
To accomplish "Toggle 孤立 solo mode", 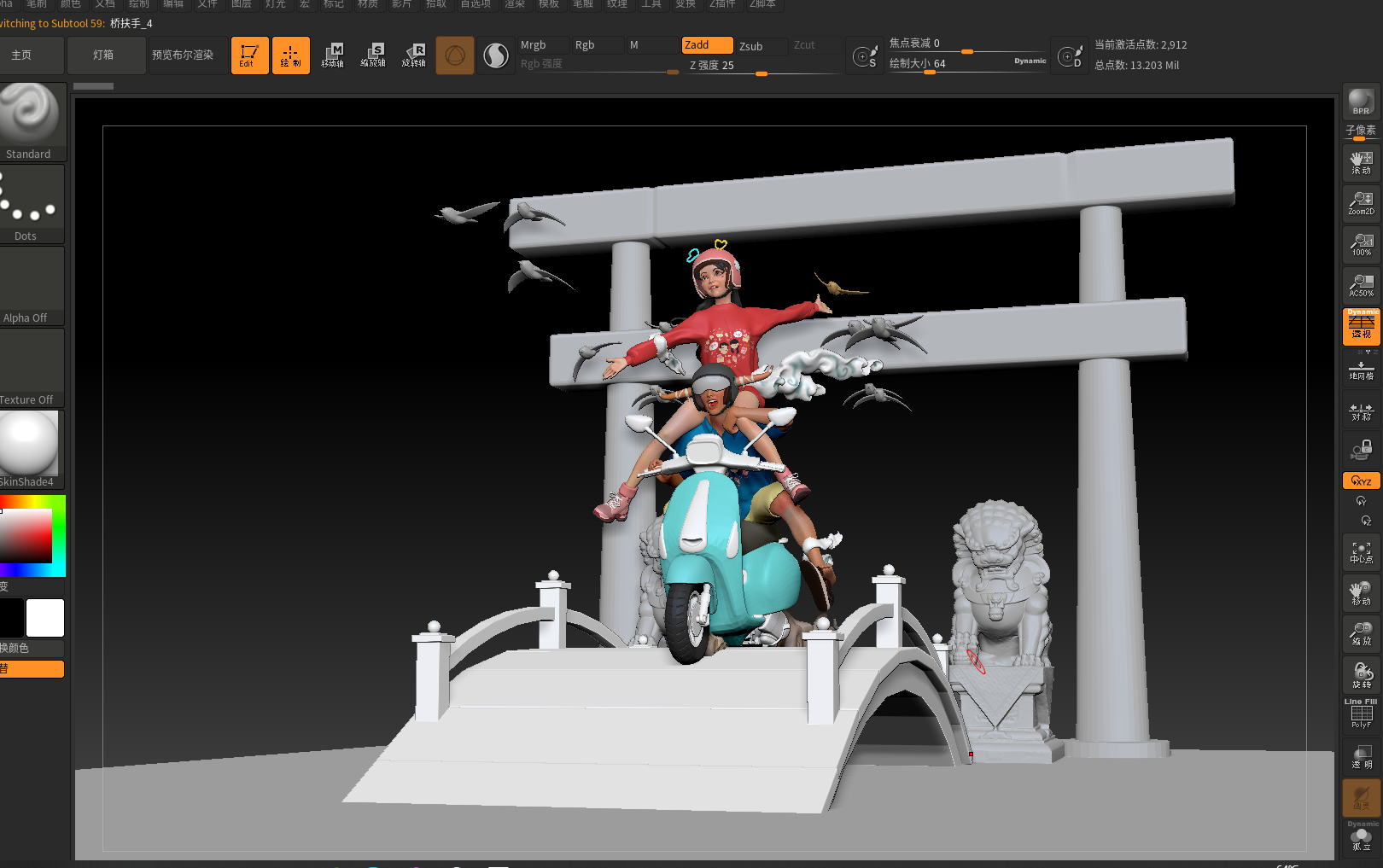I will [1361, 837].
